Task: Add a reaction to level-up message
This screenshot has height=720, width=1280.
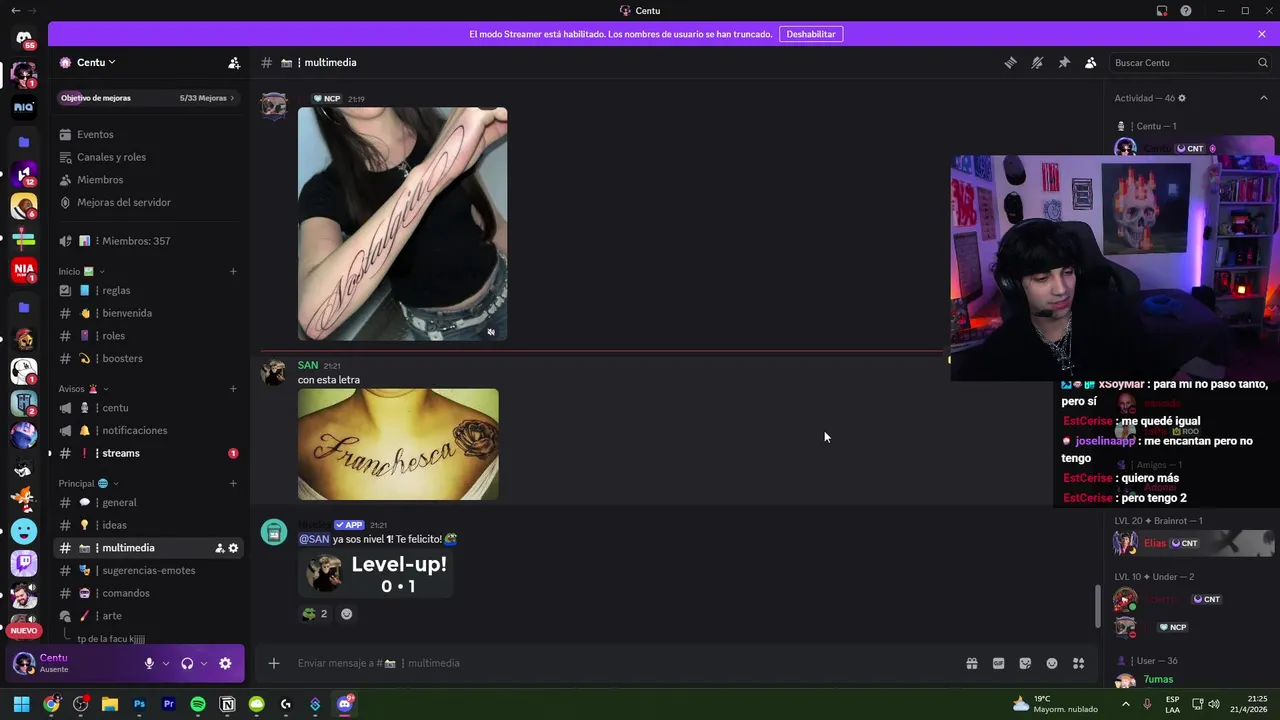Action: click(347, 614)
